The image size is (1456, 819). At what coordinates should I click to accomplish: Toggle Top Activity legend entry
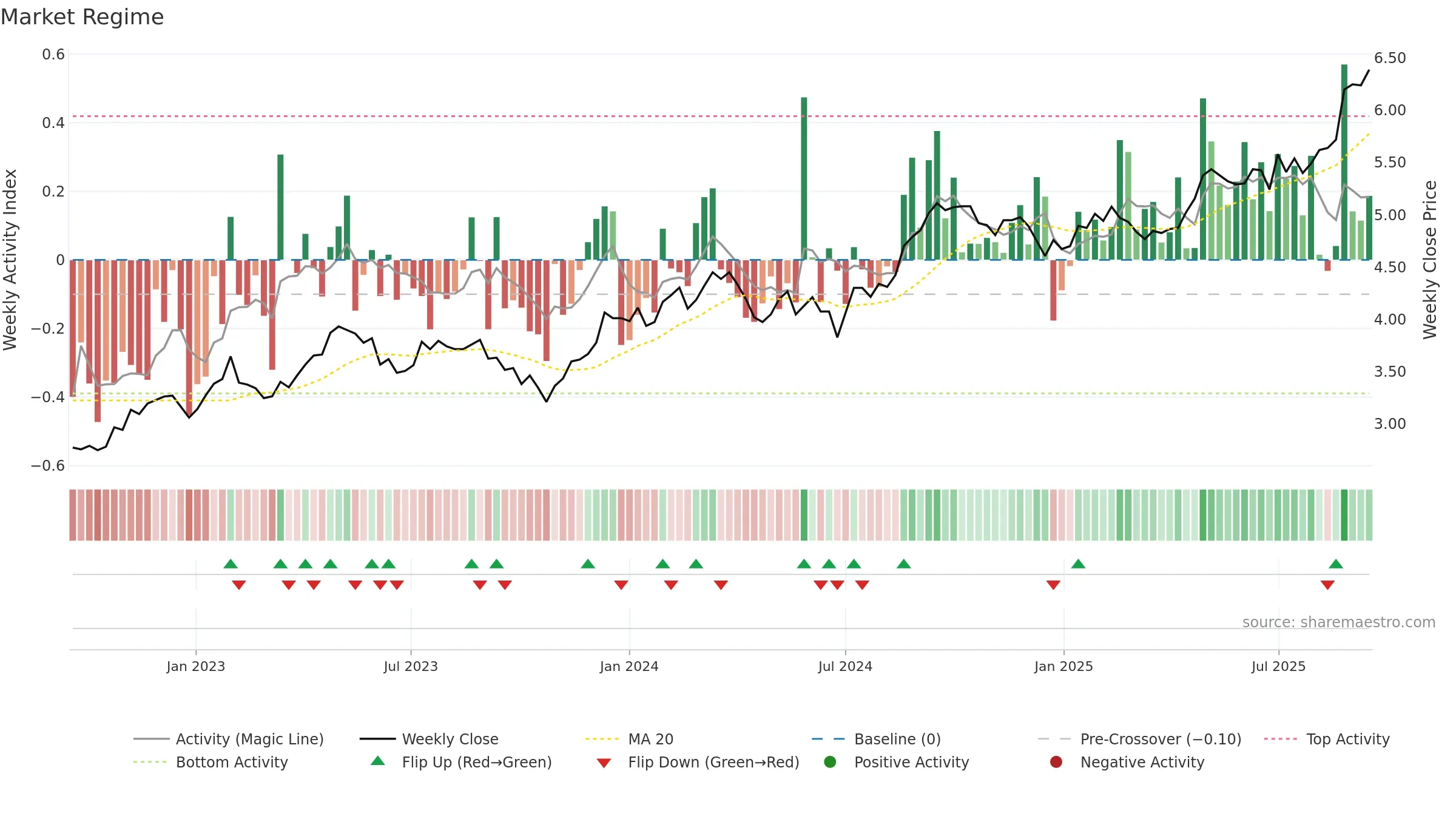(1326, 739)
